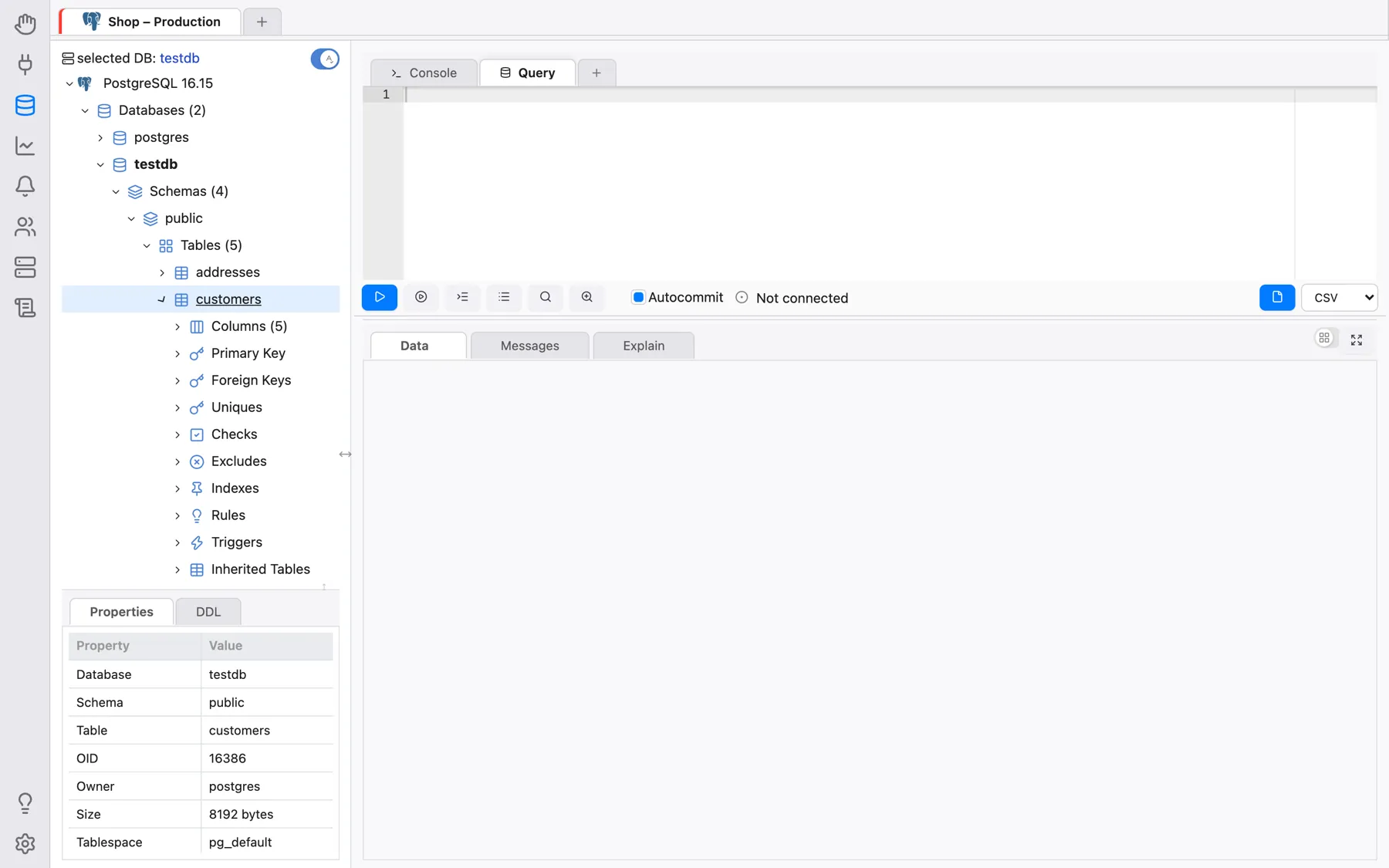
Task: Select the customers table in tree
Action: click(x=228, y=299)
